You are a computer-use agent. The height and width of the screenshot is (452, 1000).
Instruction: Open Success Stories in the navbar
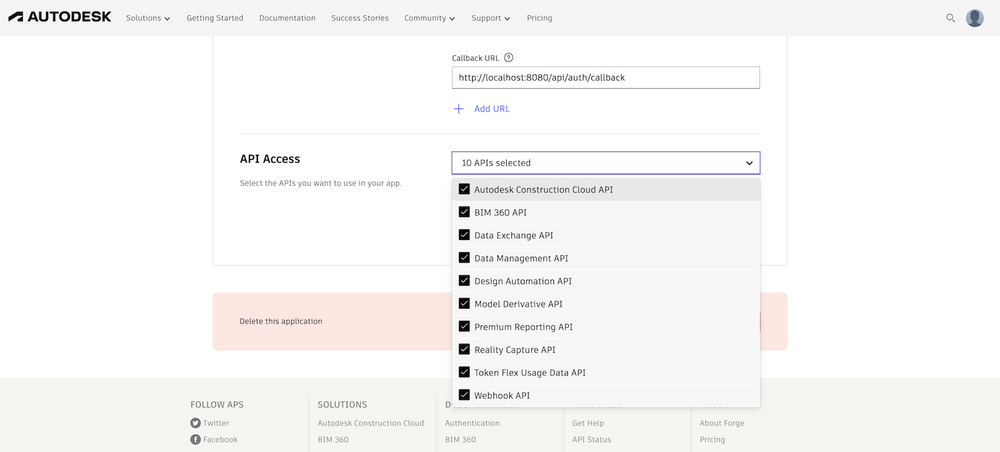pyautogui.click(x=360, y=18)
